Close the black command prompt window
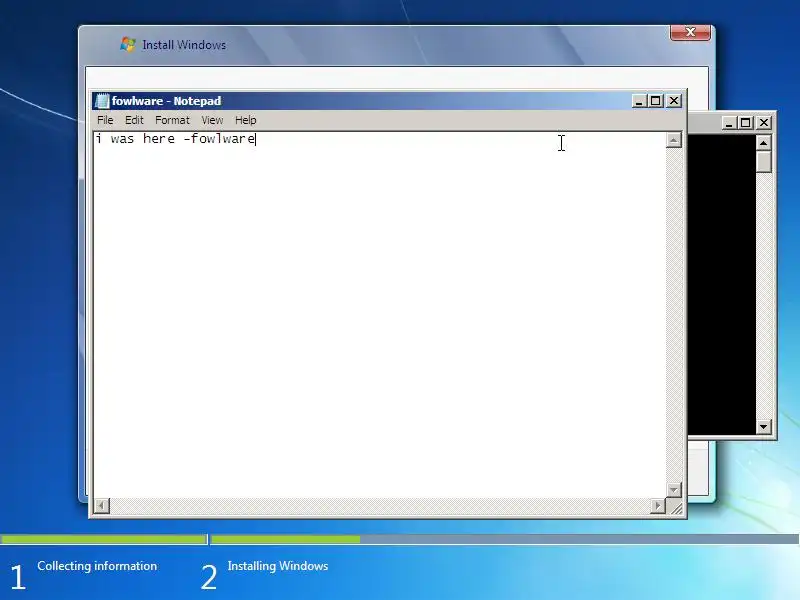Viewport: 800px width, 600px height. pos(763,122)
